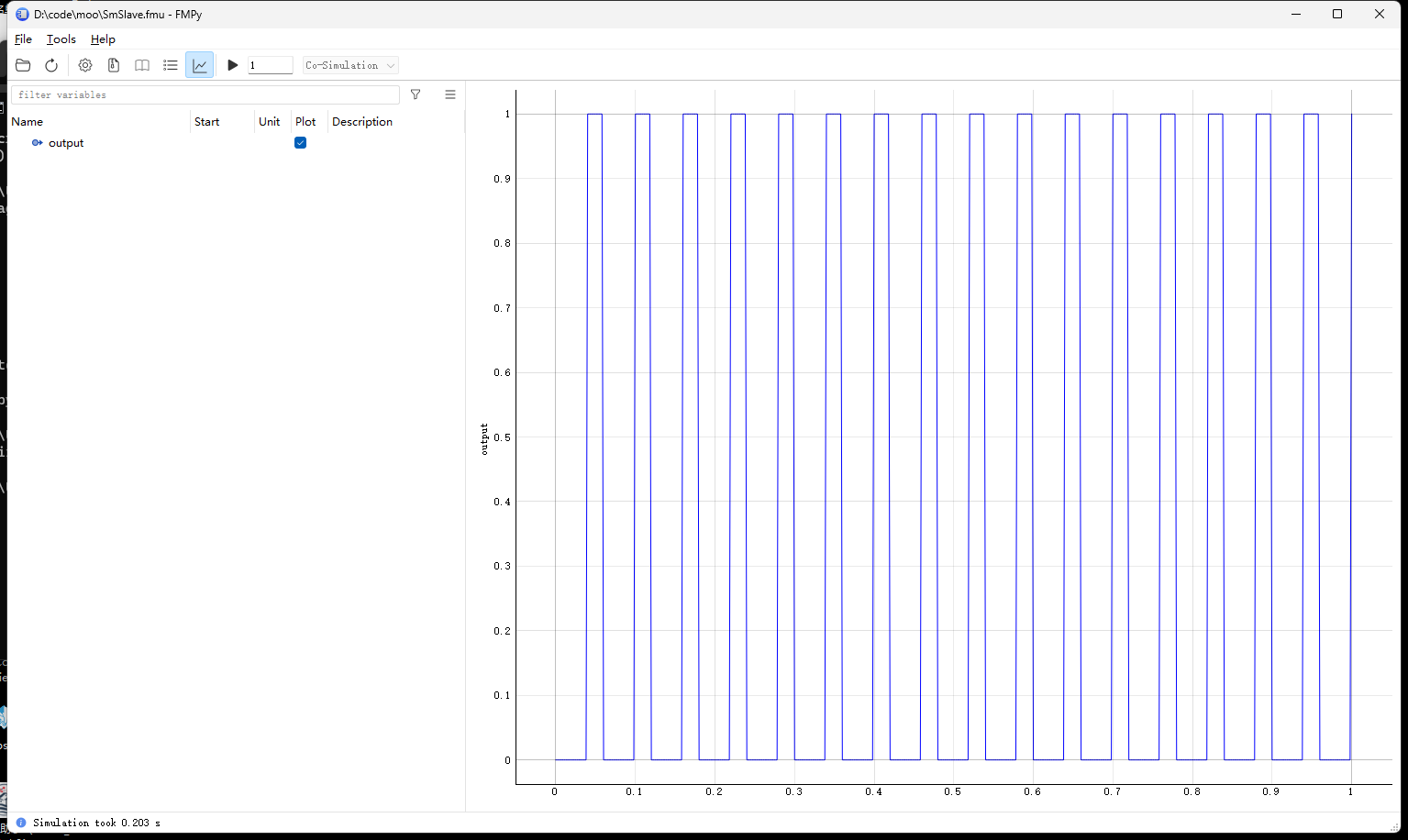The image size is (1408, 840).
Task: Click the Name column header
Action: coord(99,121)
